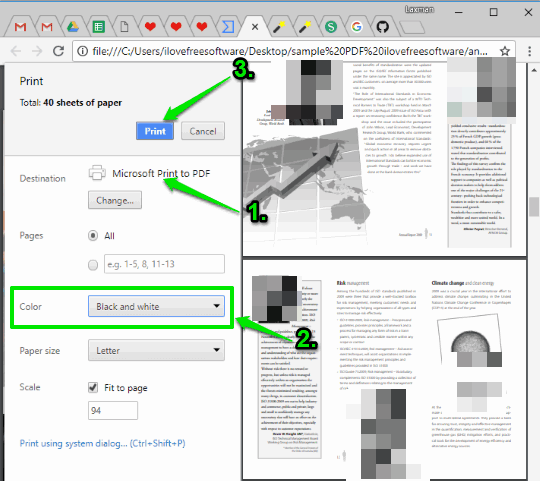Viewport: 540px width, 481px height.
Task: Open the Chrome three-dot menu
Action: click(x=530, y=51)
